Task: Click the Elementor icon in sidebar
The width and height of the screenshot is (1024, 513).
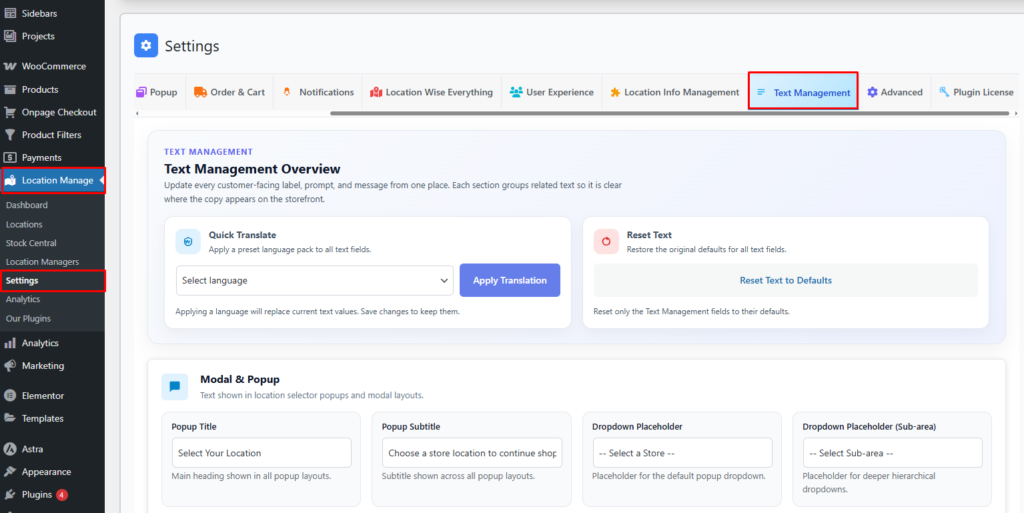Action: pyautogui.click(x=10, y=395)
